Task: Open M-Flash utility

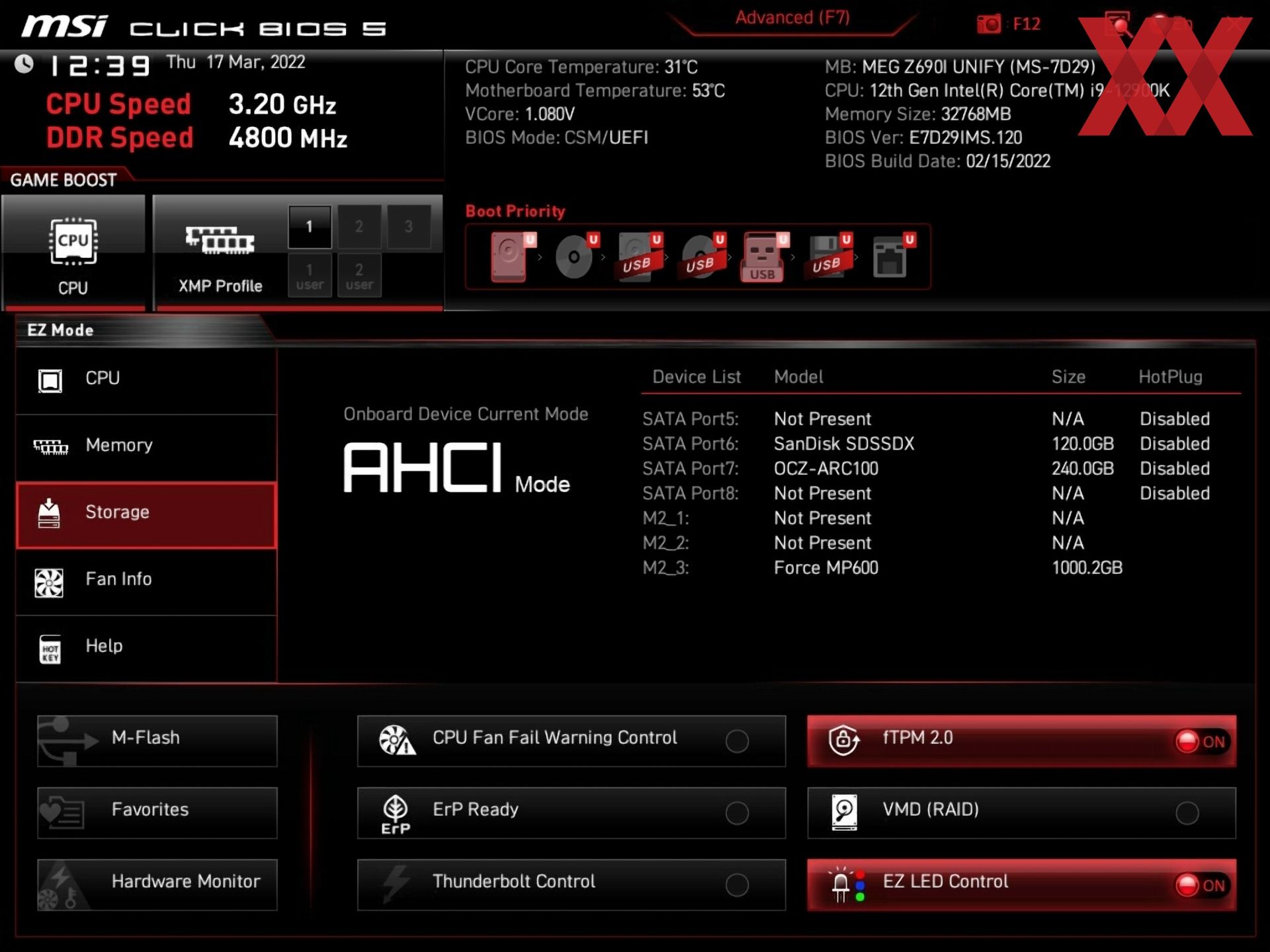Action: 157,741
